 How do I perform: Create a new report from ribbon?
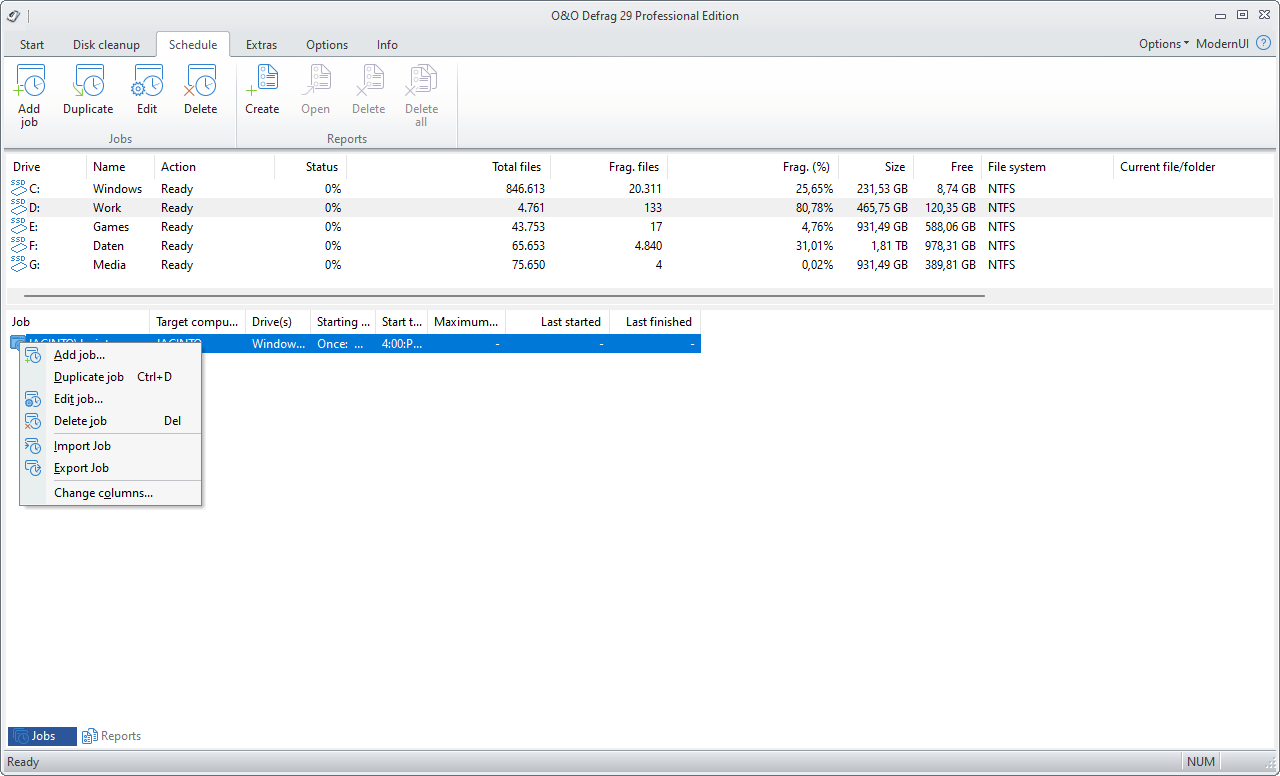tap(262, 81)
